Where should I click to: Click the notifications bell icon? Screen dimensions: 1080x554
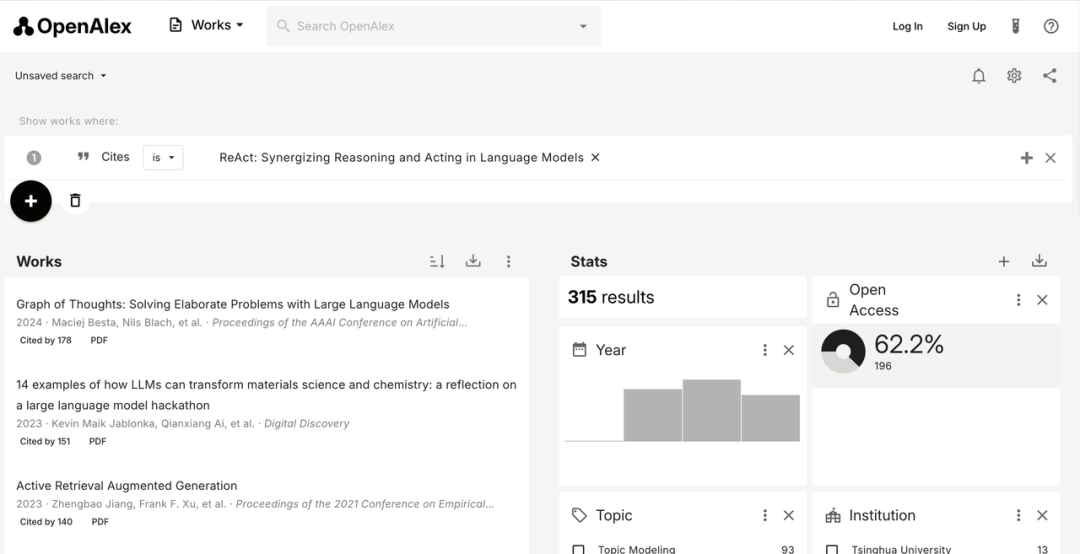979,76
